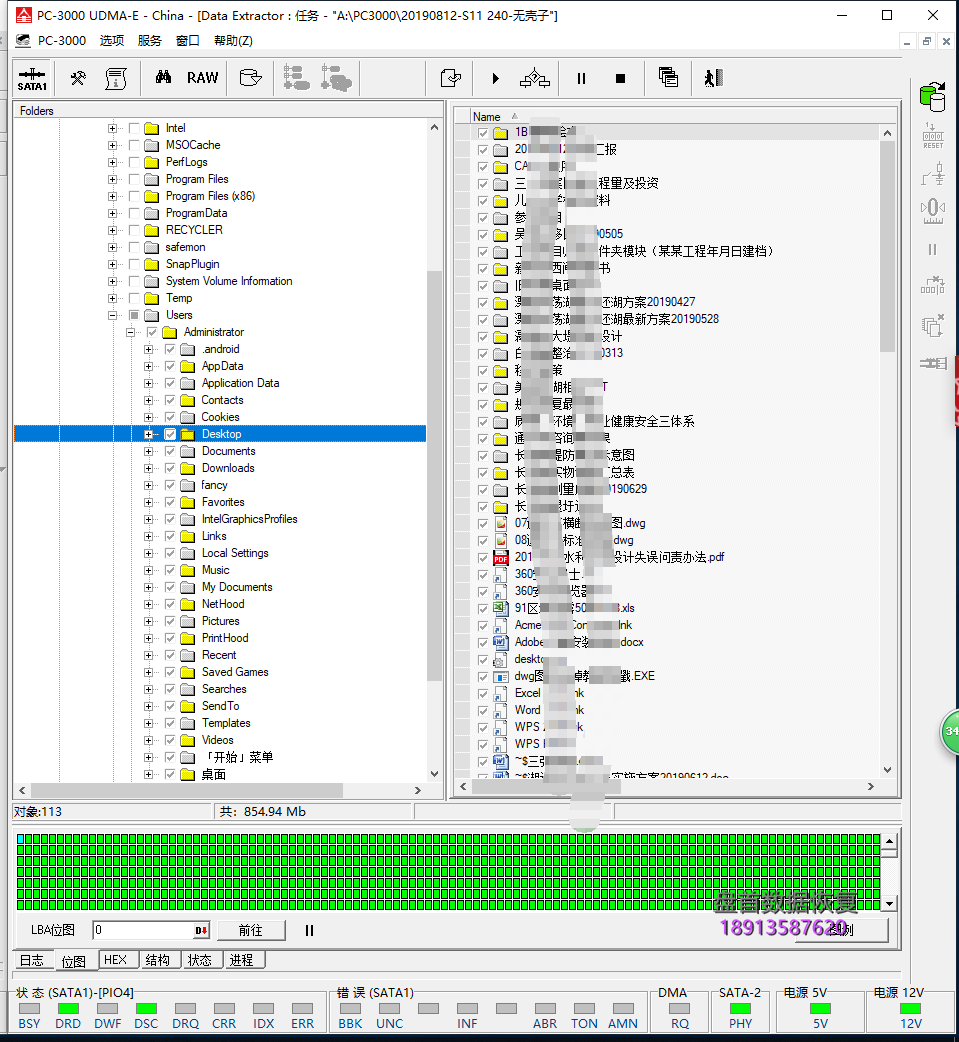The width and height of the screenshot is (959, 1042).
Task: Toggle the Downloads folder checkbox
Action: tap(170, 468)
